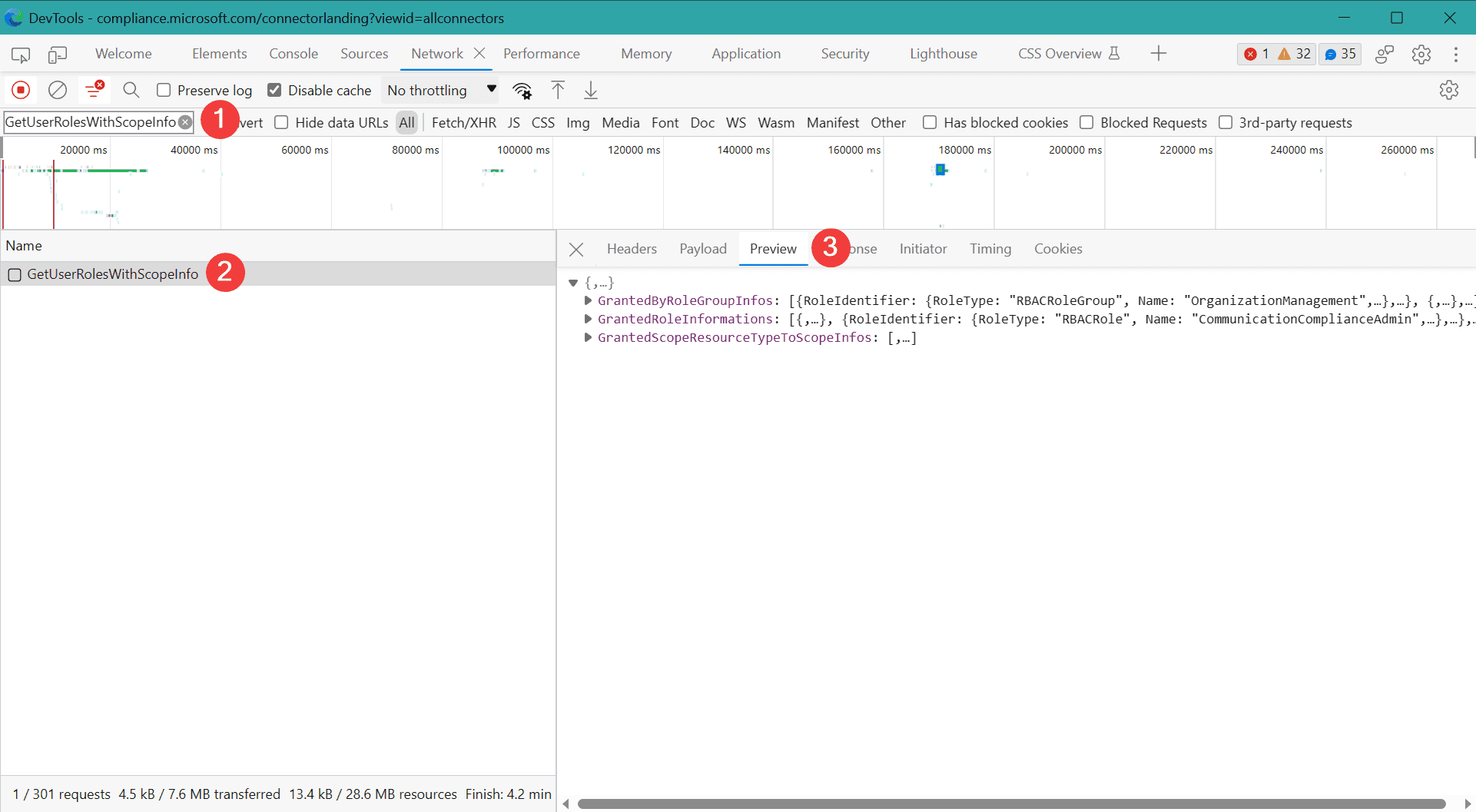Open the network search icon
1476x812 pixels.
tap(131, 91)
